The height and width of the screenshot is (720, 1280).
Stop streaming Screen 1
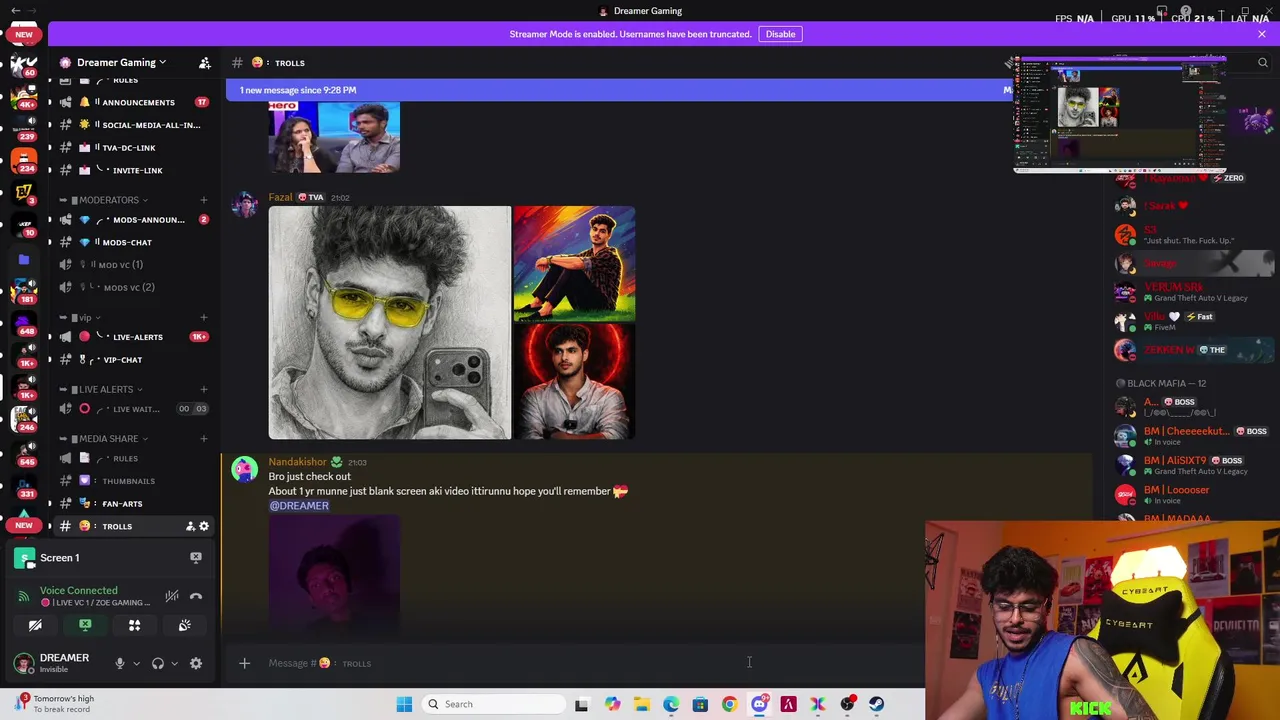pos(196,558)
